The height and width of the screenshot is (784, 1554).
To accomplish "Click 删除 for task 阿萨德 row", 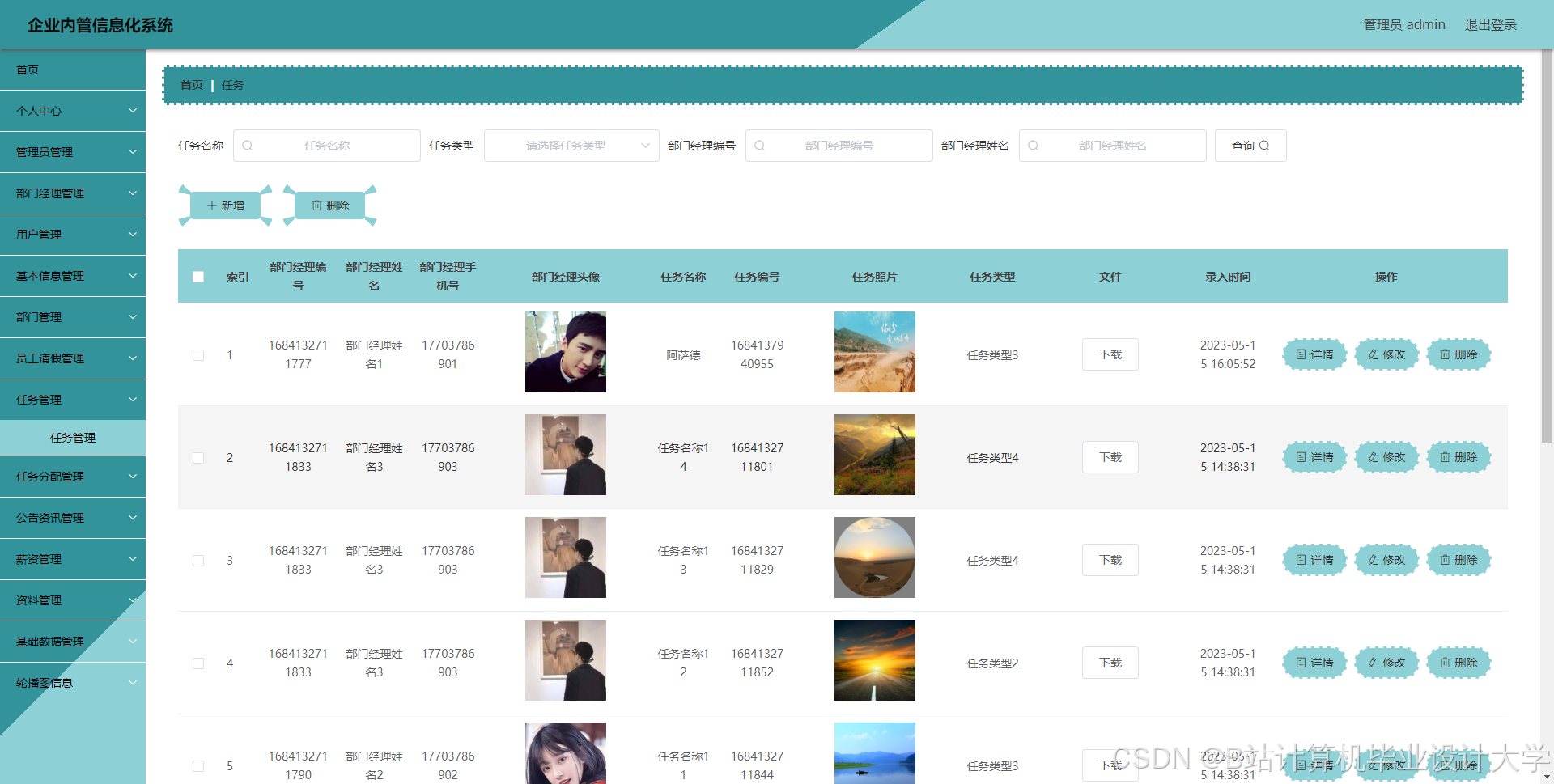I will [x=1458, y=354].
